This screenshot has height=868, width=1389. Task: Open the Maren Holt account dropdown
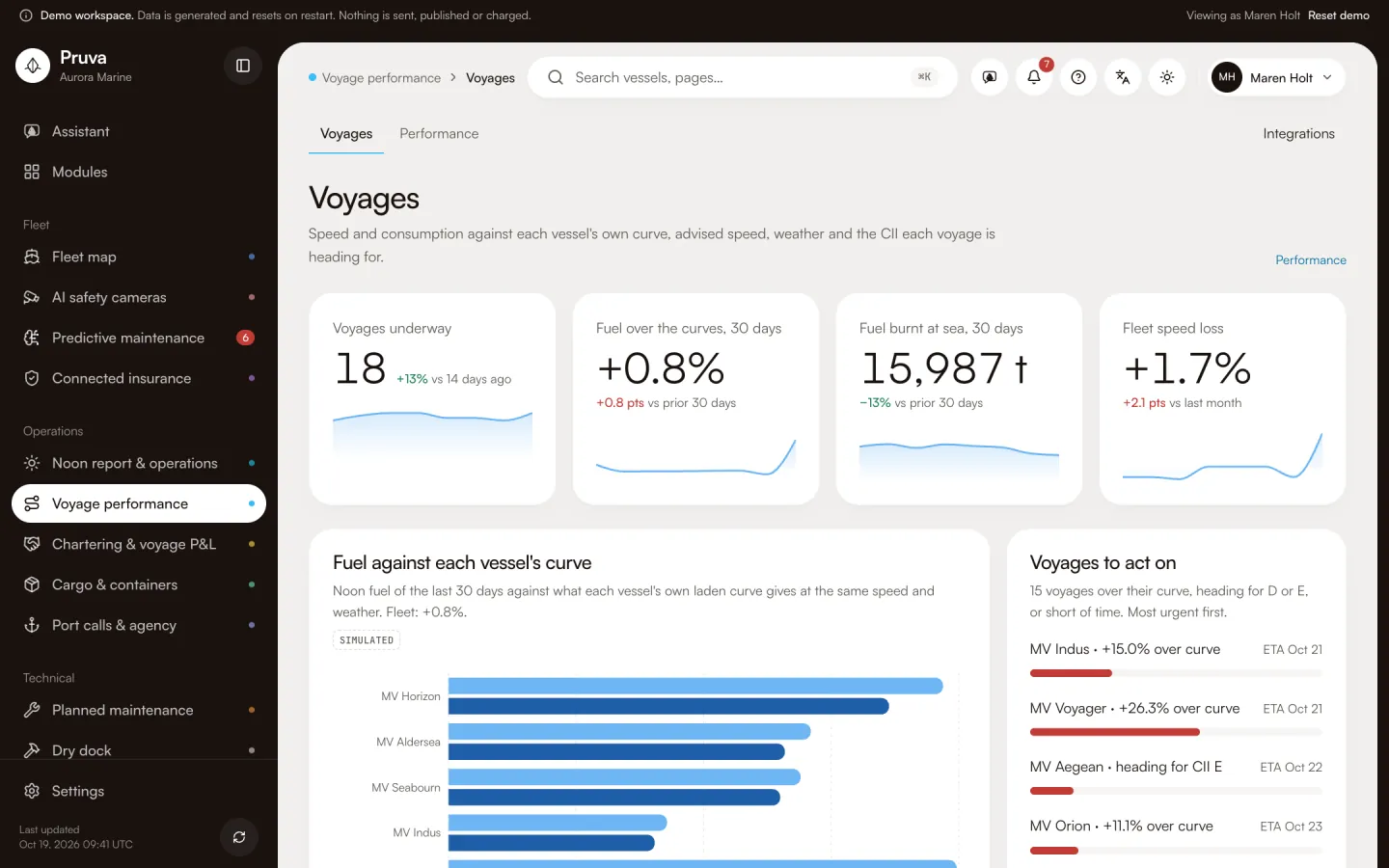pos(1277,77)
